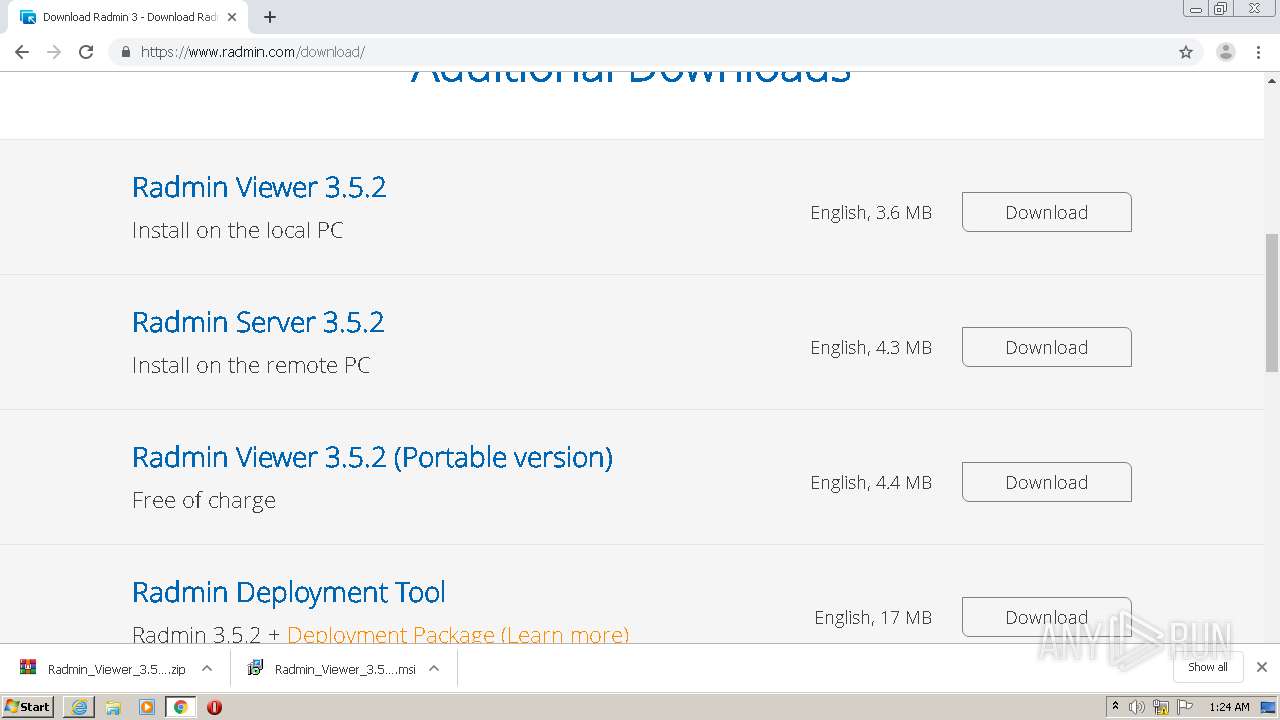Open the Radmin Server 3.5.2 title link
Screen dimensions: 1280x720
(258, 322)
